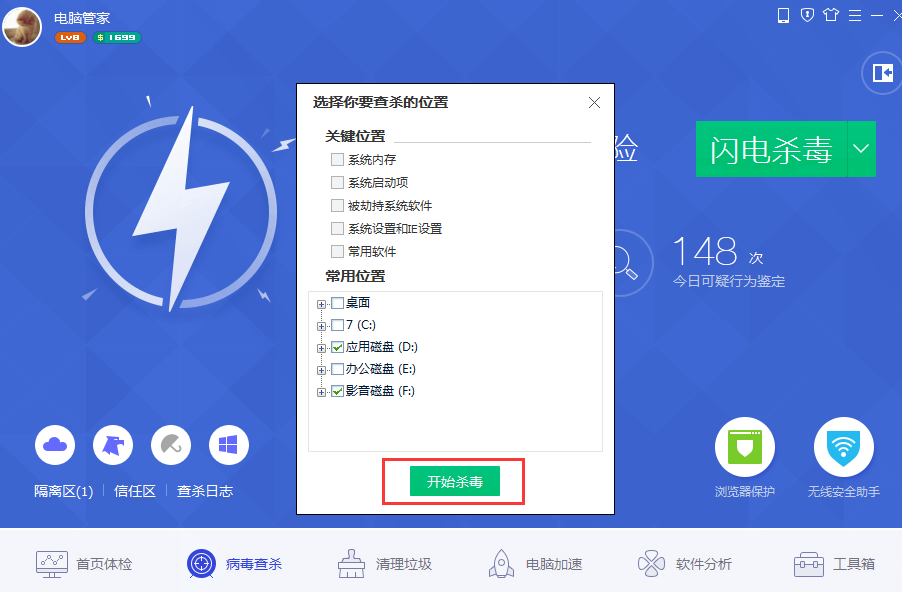Open the 查杀日志 link
The height and width of the screenshot is (592, 902).
click(x=205, y=491)
